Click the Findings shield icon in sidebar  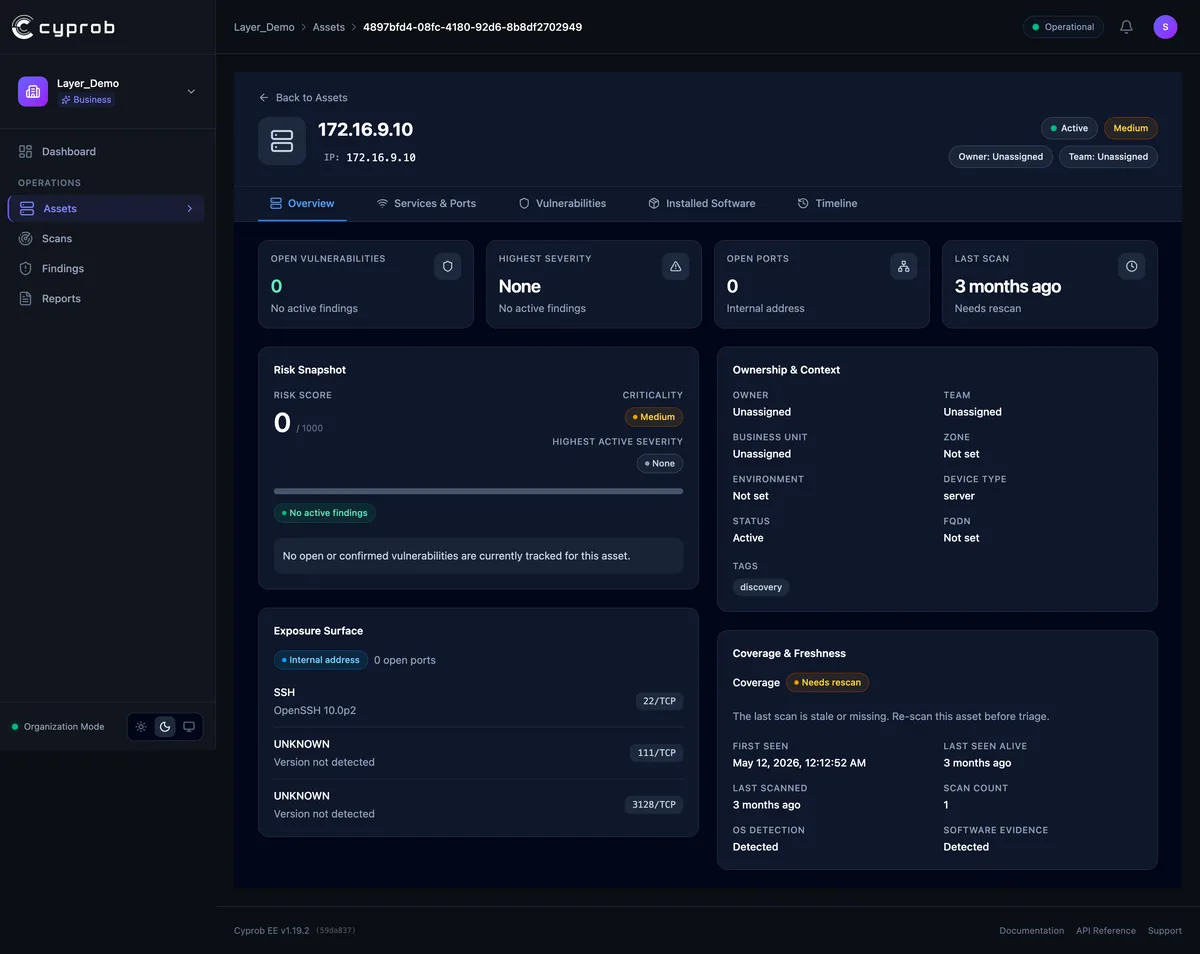point(26,269)
